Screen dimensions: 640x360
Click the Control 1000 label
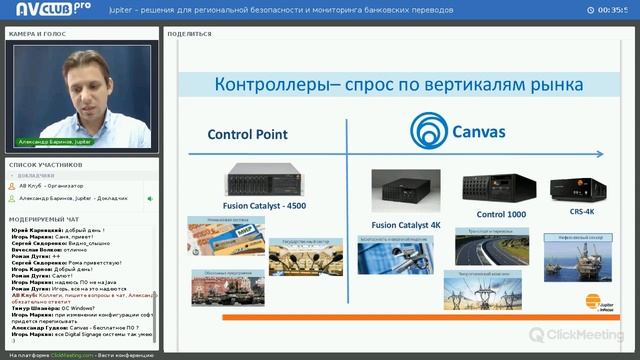coord(501,214)
